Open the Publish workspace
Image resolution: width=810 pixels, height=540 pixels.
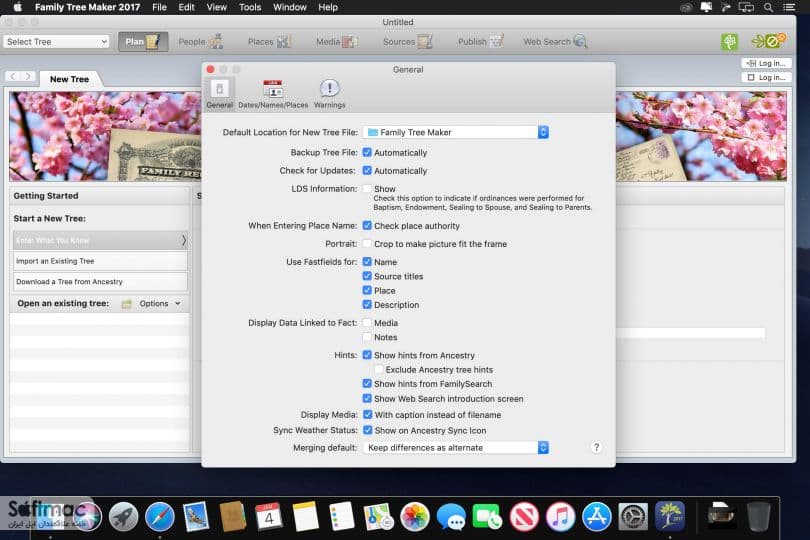[x=480, y=41]
